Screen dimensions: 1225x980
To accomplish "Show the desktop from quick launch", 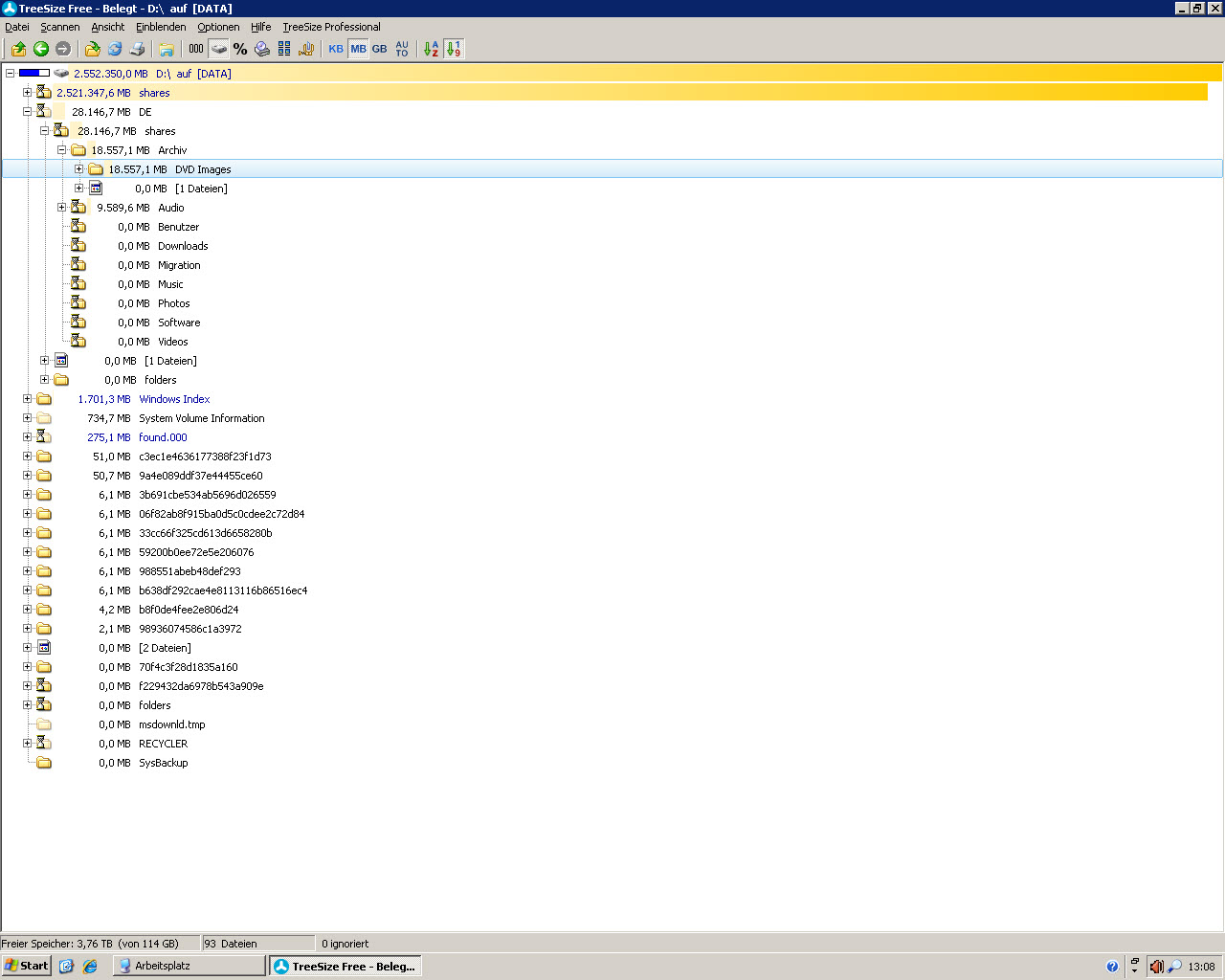I will [66, 967].
